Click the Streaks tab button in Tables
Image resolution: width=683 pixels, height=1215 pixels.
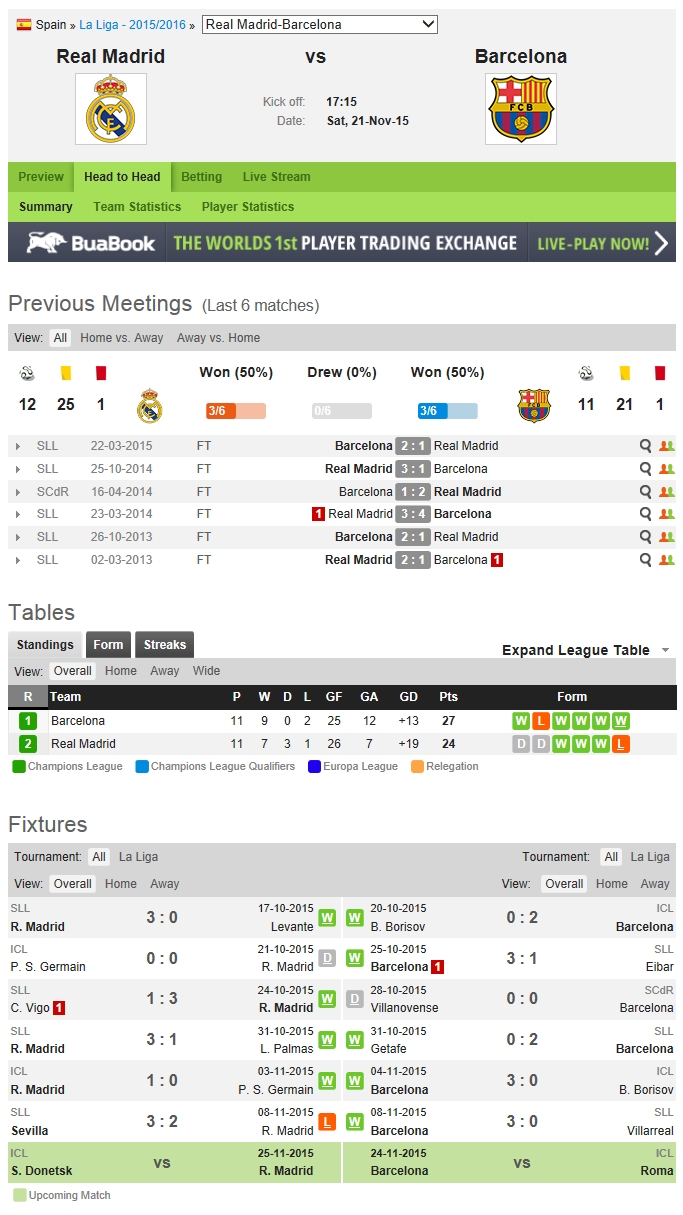tap(164, 645)
